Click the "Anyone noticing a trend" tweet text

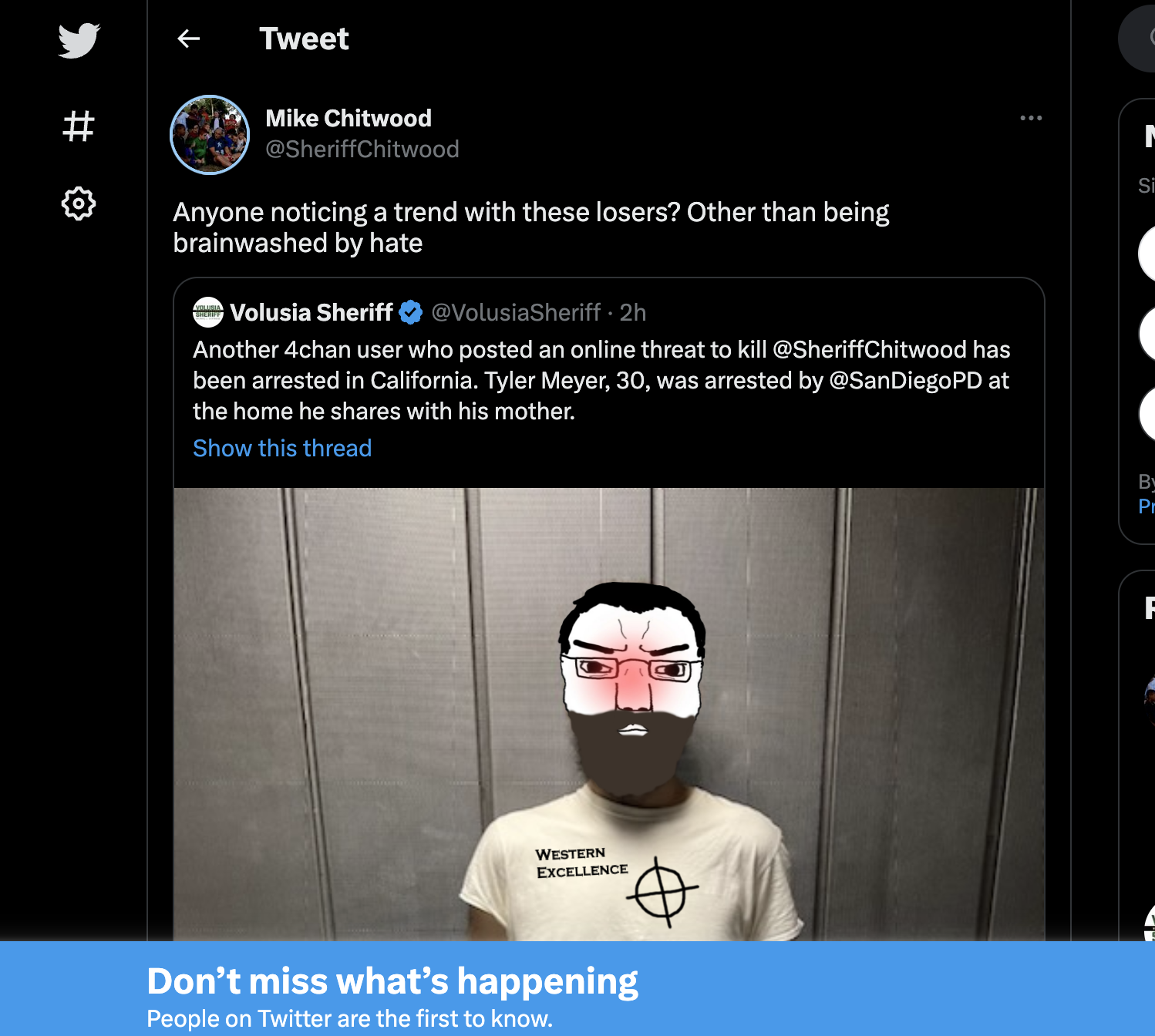530,227
